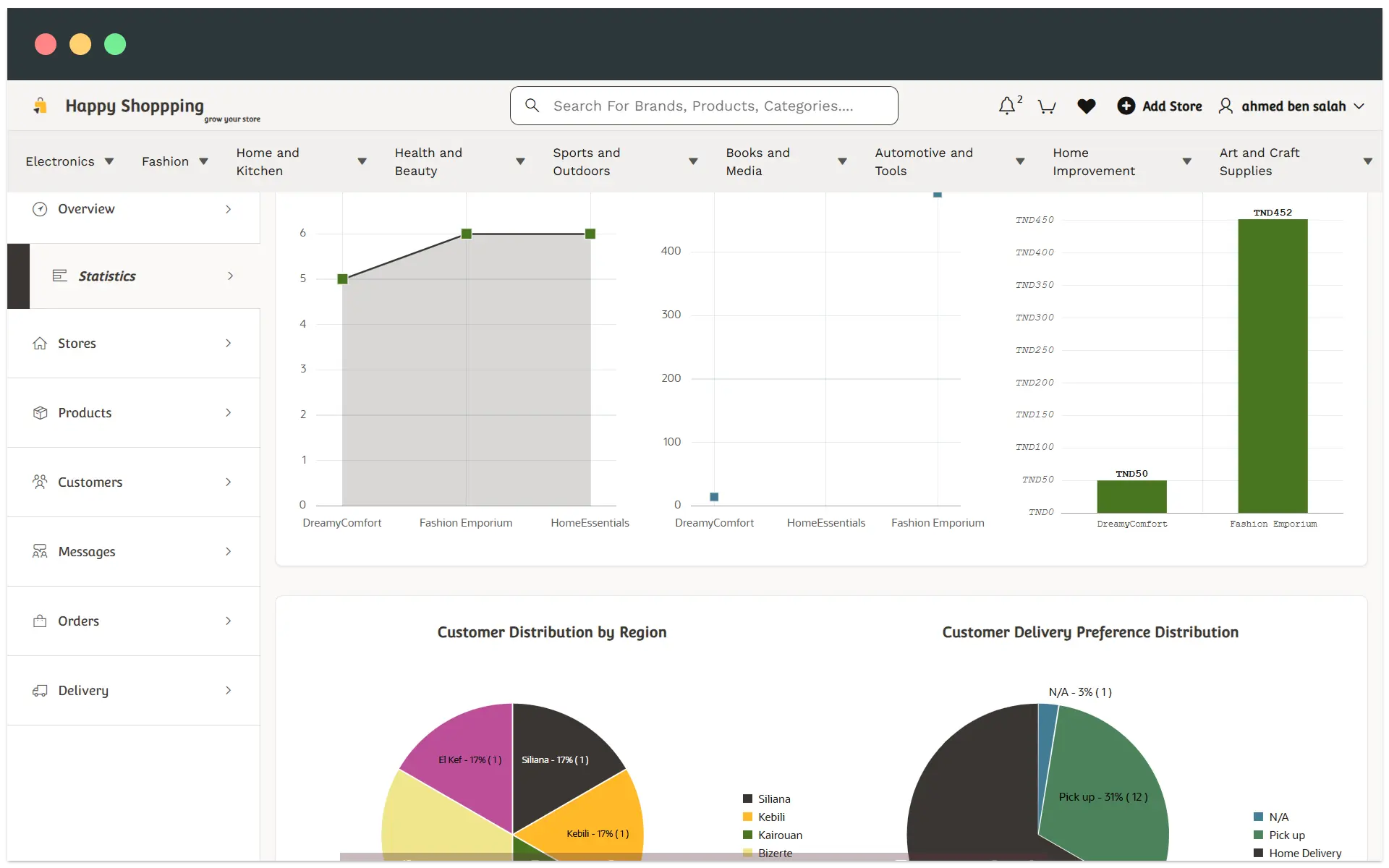Image resolution: width=1389 pixels, height=868 pixels.
Task: Open notifications with 2 alerts
Action: [1008, 106]
